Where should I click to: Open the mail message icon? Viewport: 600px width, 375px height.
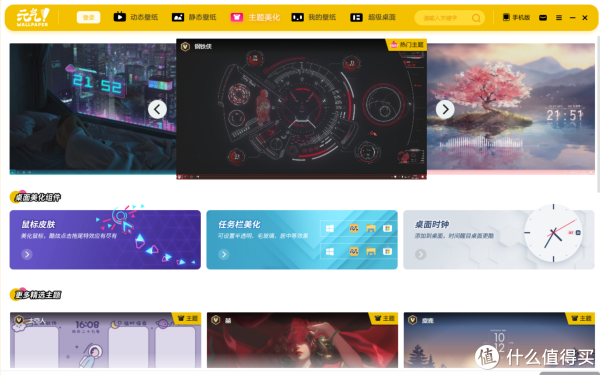(x=543, y=18)
